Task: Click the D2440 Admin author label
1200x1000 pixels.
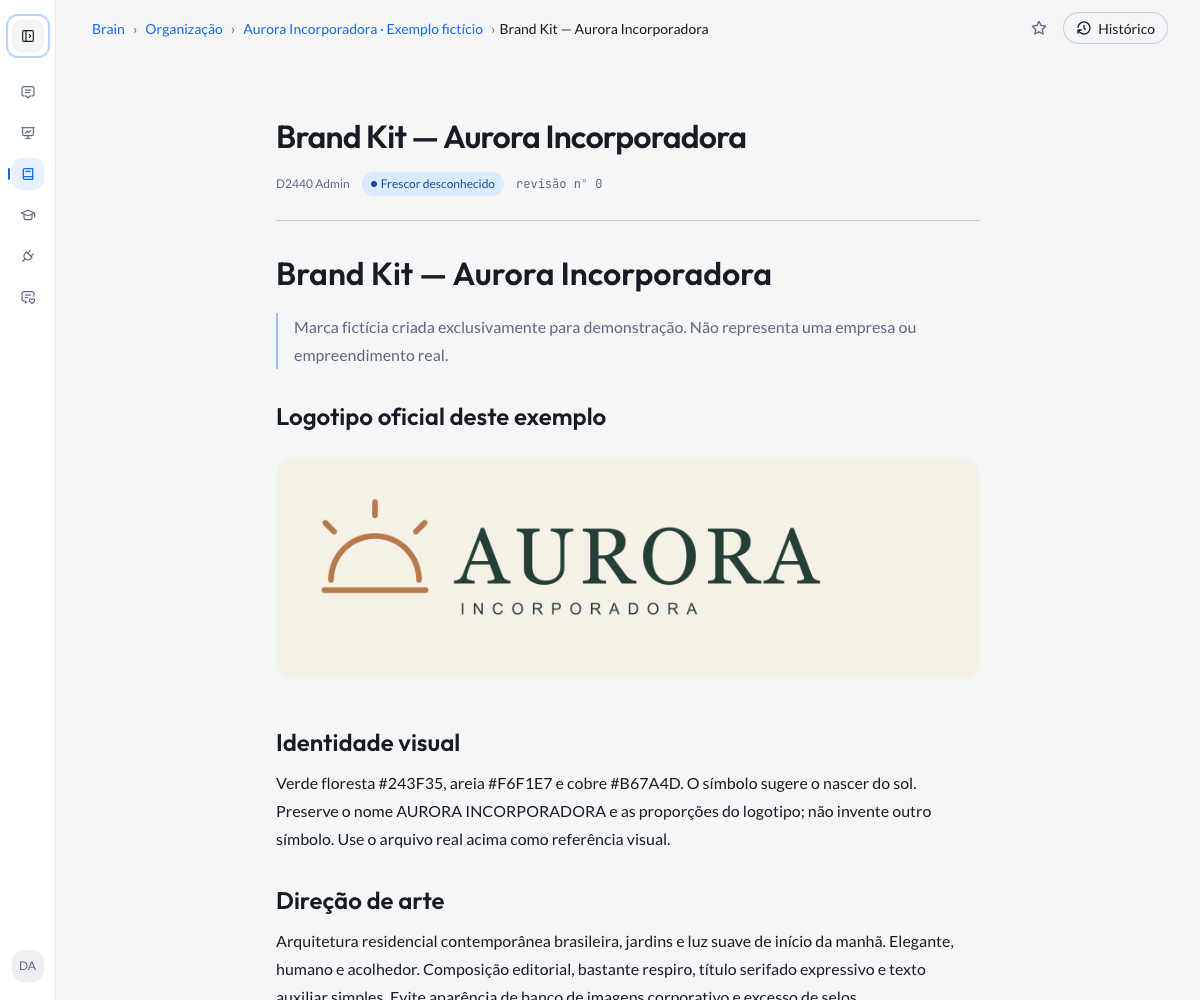Action: point(313,184)
